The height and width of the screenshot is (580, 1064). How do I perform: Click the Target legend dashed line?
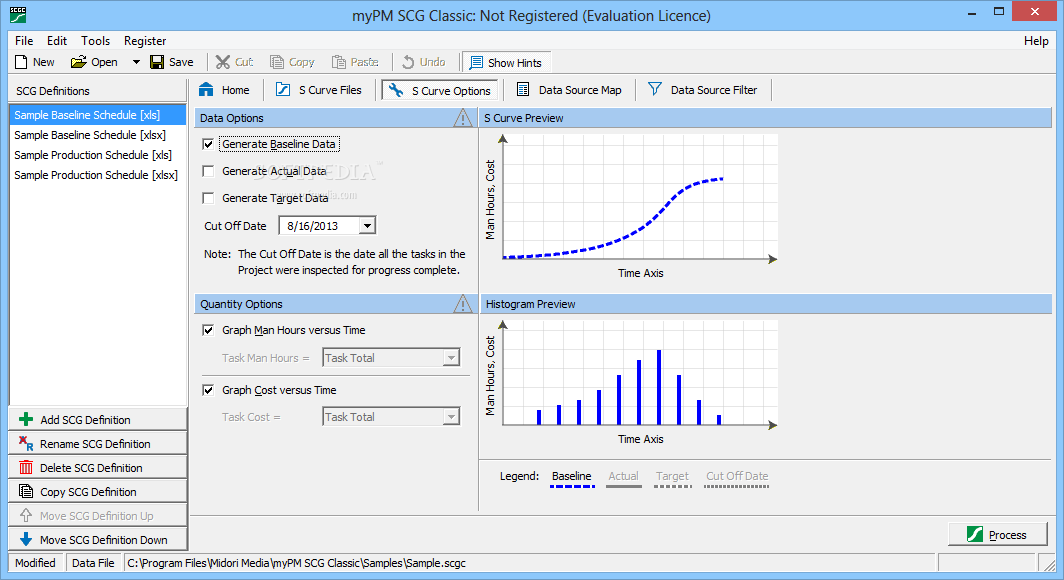pos(672,486)
